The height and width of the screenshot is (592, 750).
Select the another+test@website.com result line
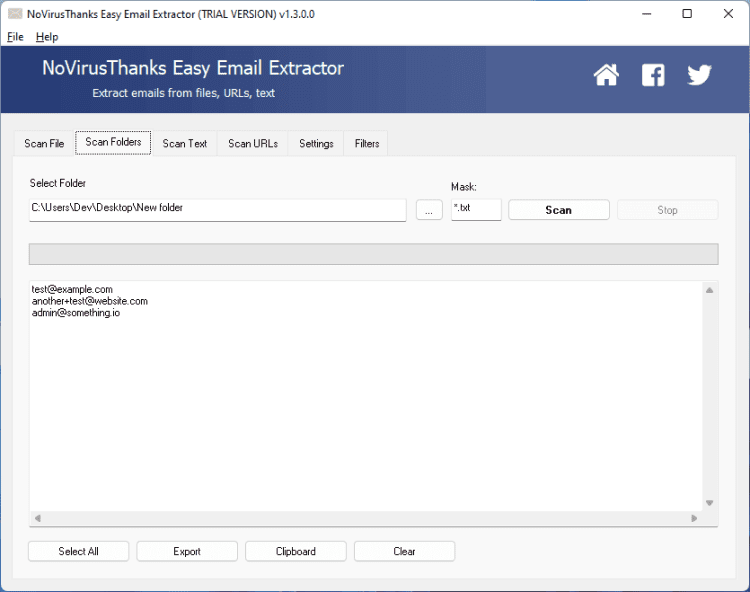click(90, 301)
